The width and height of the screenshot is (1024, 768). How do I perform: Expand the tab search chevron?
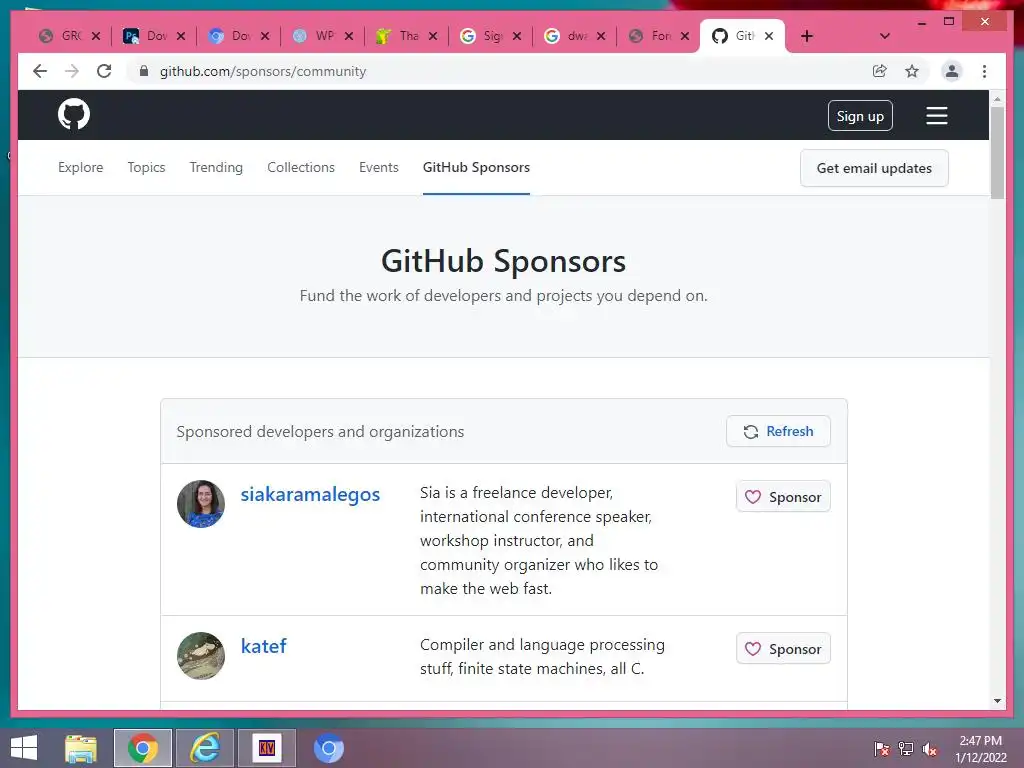pyautogui.click(x=884, y=36)
